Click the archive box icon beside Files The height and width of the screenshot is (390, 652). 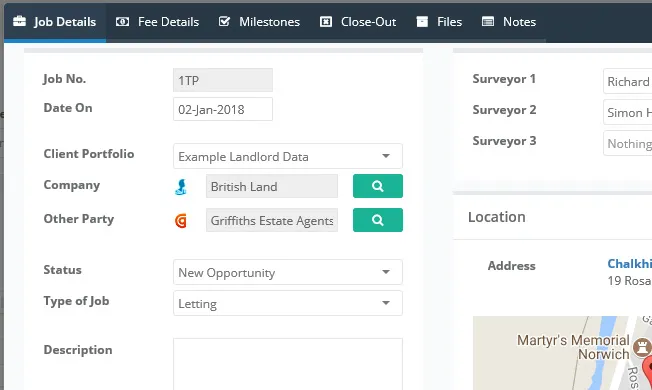(422, 22)
